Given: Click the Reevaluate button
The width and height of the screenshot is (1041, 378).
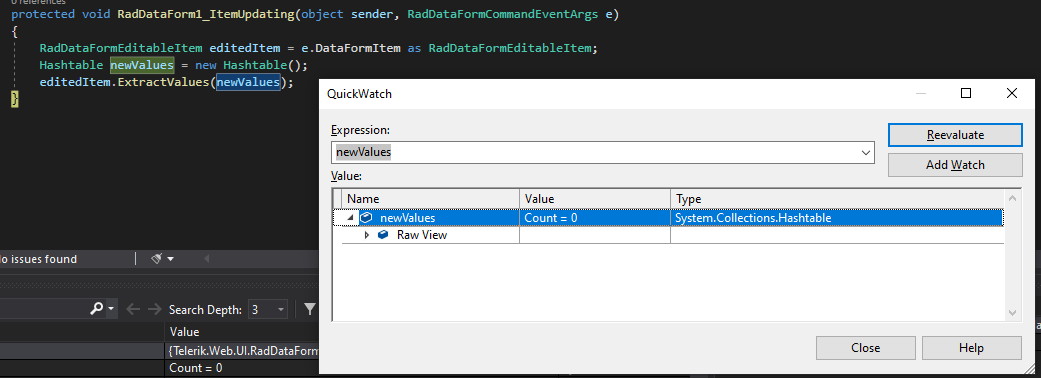Looking at the screenshot, I should (x=955, y=135).
